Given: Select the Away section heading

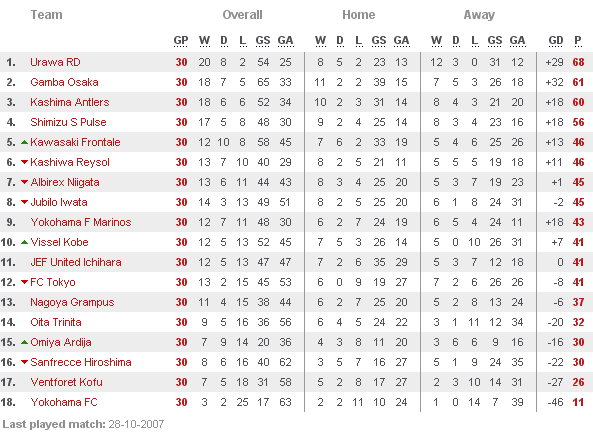Looking at the screenshot, I should pyautogui.click(x=479, y=15).
